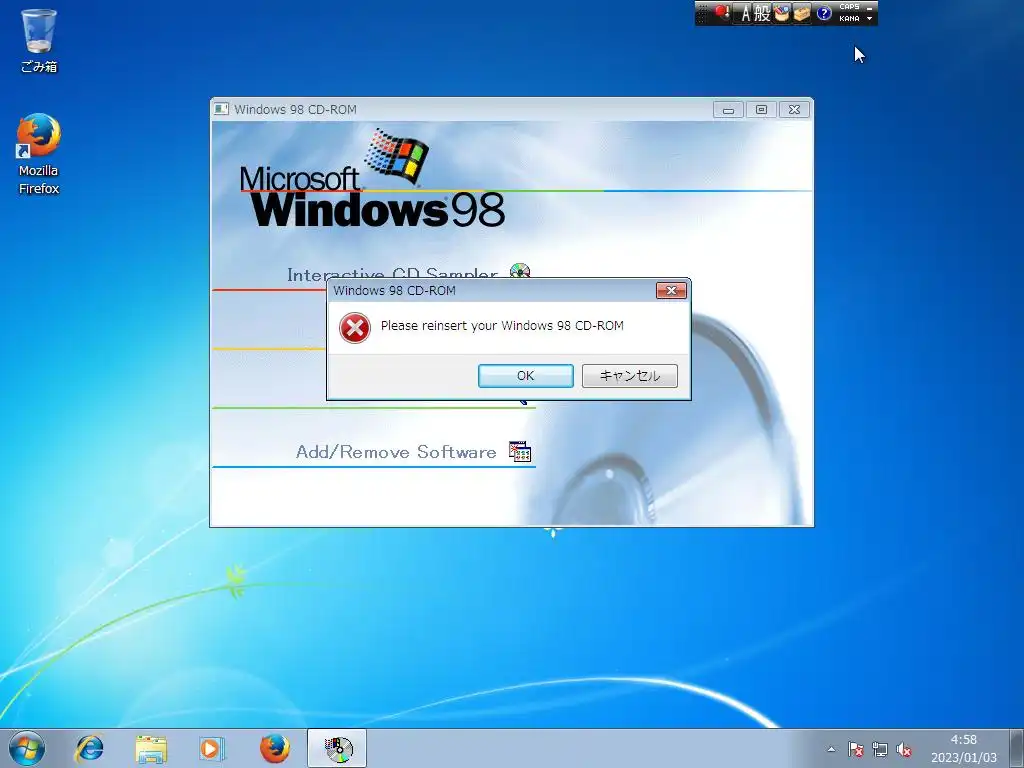Click the IME help question mark
1024x768 pixels.
pyautogui.click(x=824, y=13)
